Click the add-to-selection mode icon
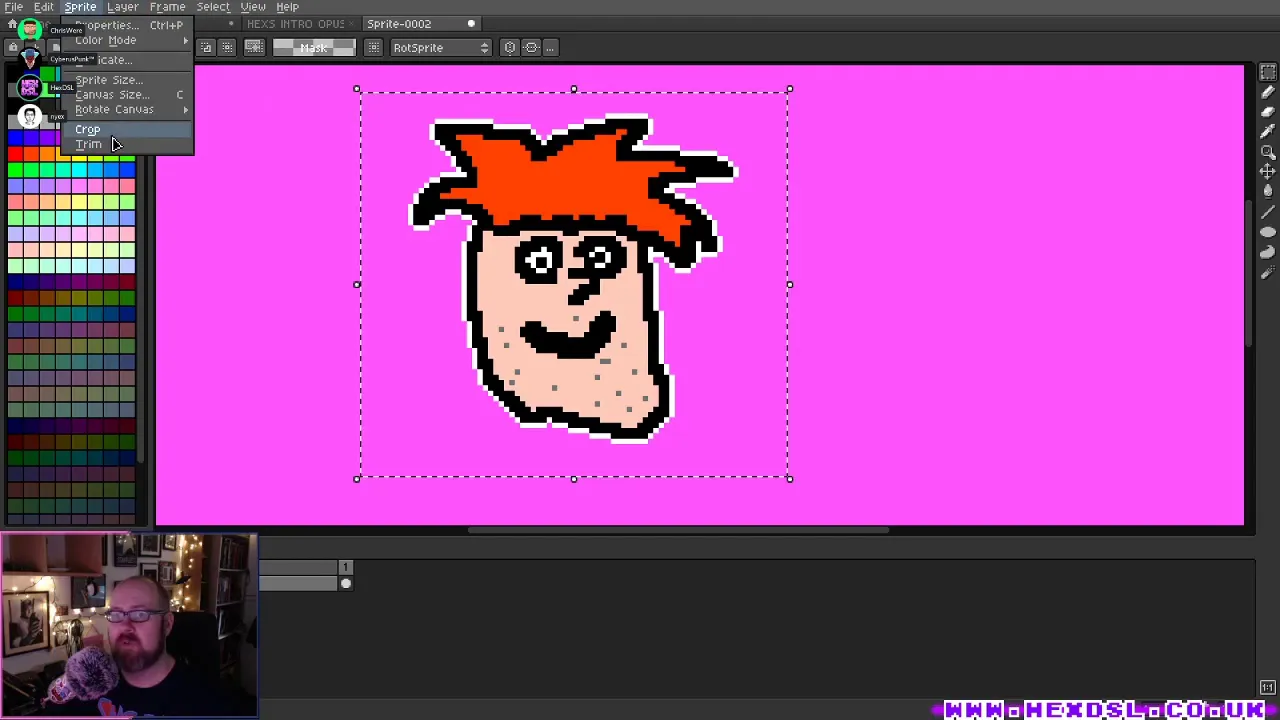Screen dimensions: 1280x720 pyautogui.click(x=207, y=47)
